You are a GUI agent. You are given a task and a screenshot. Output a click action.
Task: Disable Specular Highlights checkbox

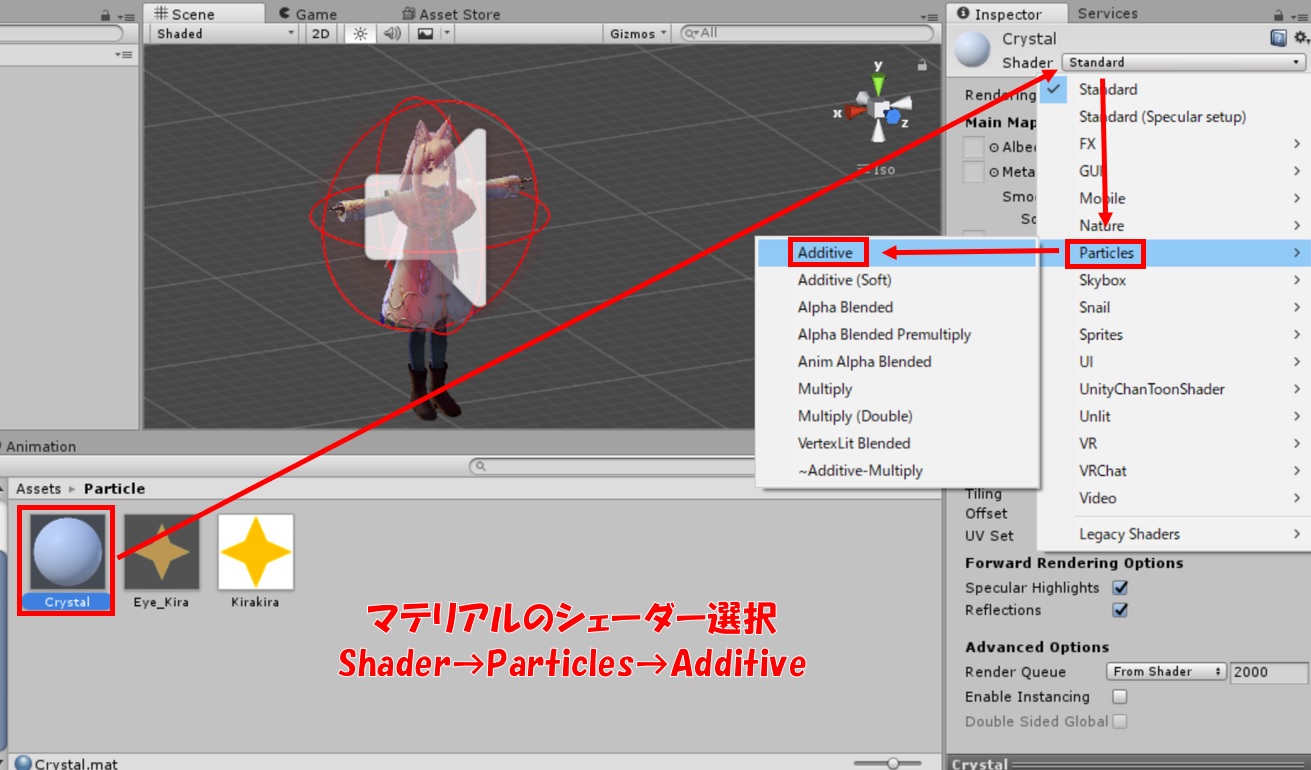tap(1120, 588)
